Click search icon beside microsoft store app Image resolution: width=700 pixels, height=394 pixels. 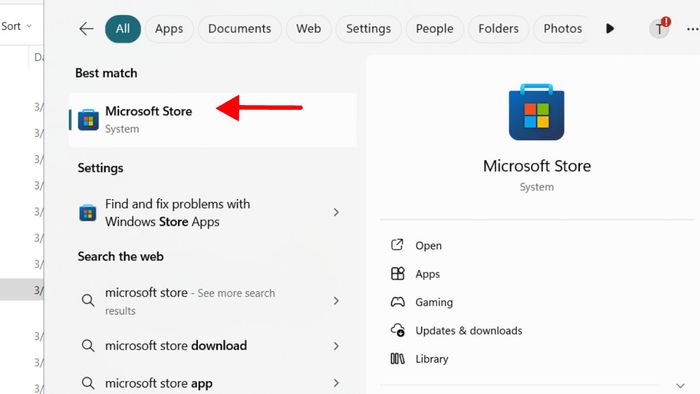[x=88, y=383]
